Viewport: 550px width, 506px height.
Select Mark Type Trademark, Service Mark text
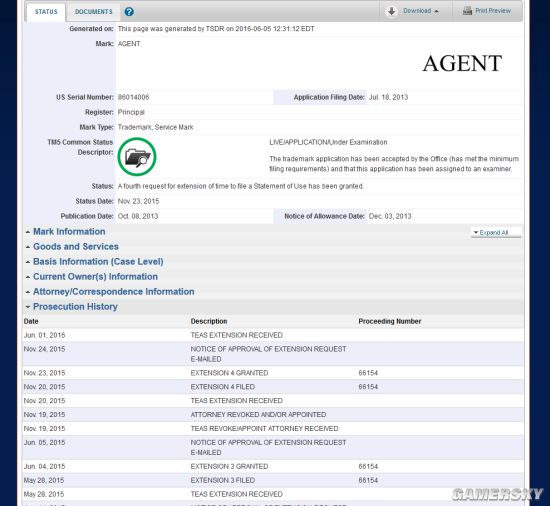(155, 127)
